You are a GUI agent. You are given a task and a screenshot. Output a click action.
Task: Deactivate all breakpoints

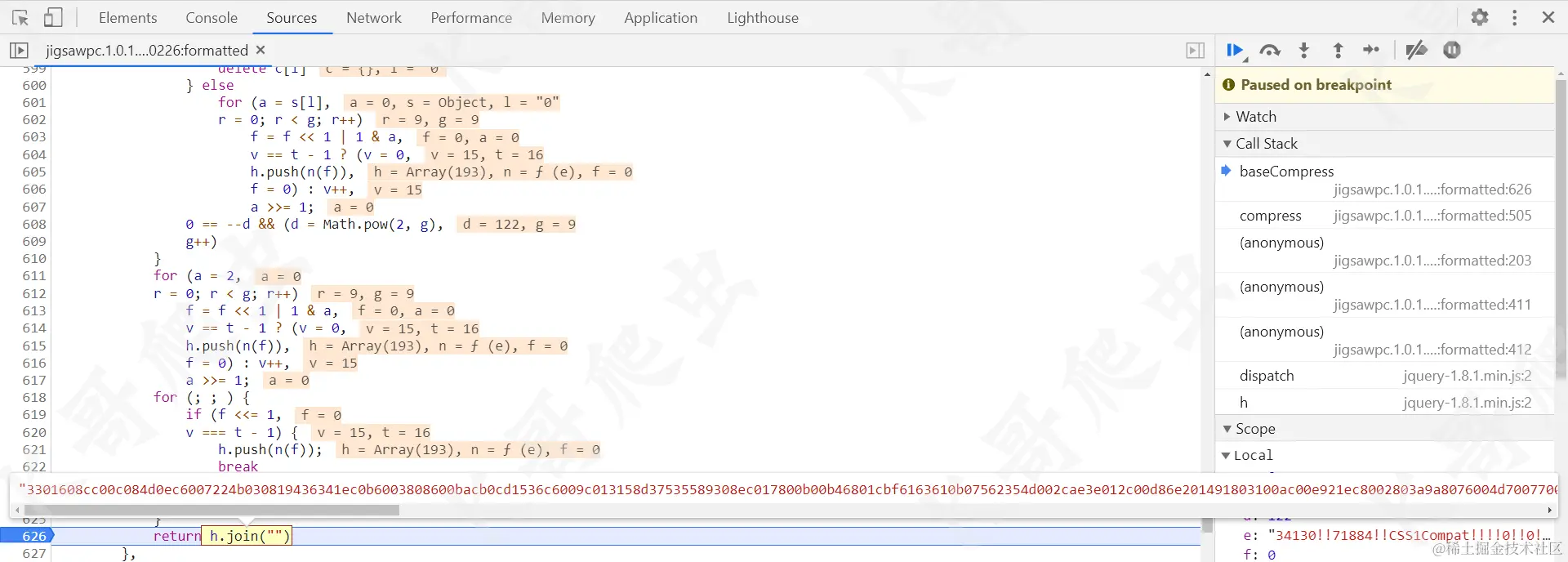pyautogui.click(x=1416, y=51)
